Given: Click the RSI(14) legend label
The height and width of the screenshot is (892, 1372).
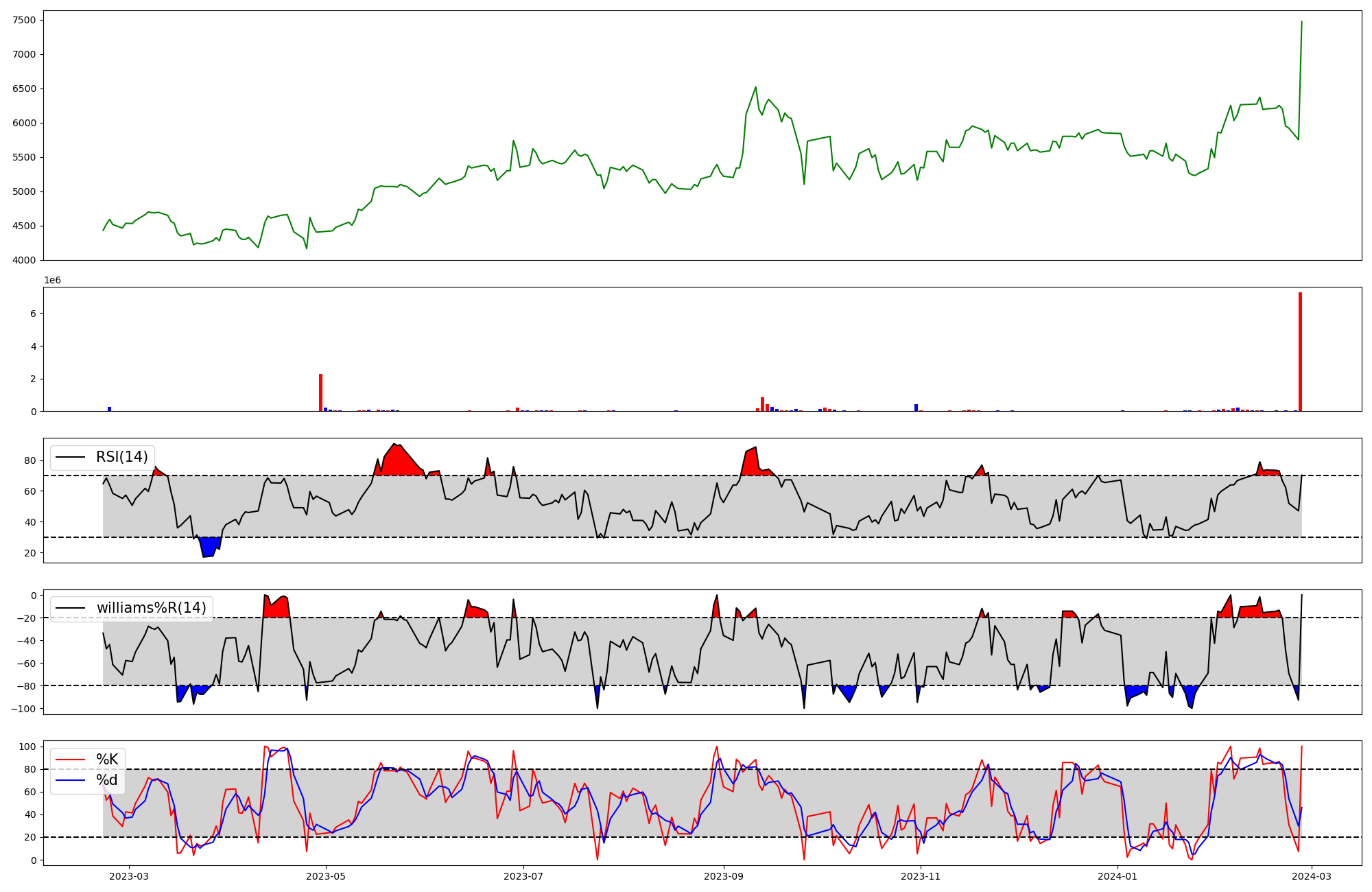Looking at the screenshot, I should [122, 457].
